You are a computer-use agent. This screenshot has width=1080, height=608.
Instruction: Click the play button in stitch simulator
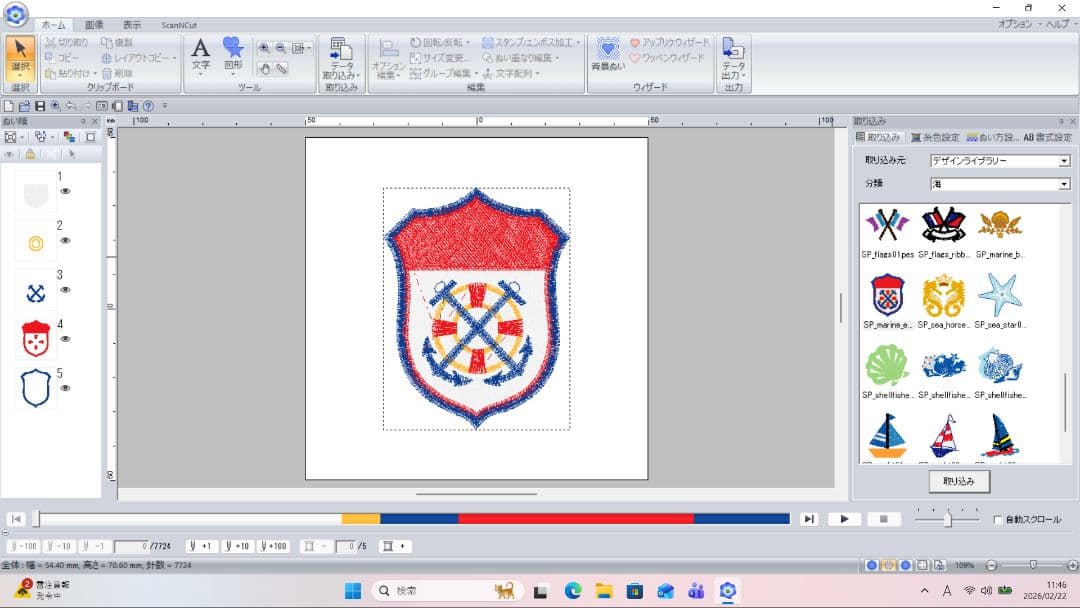tap(844, 519)
